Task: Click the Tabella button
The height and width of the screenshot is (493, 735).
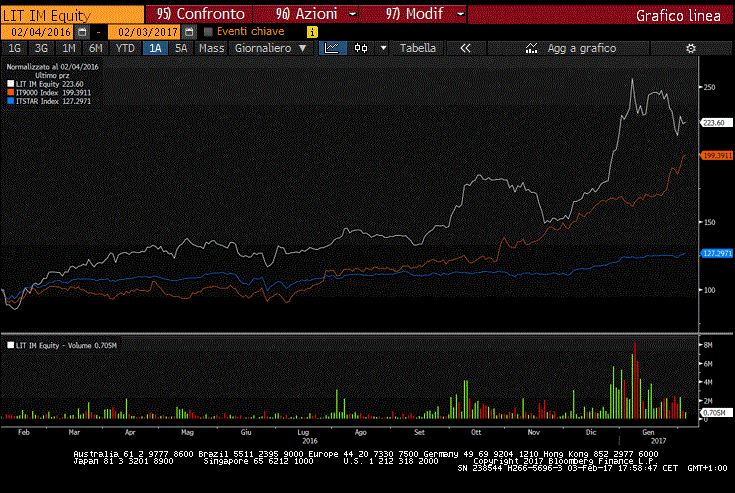Action: click(418, 48)
